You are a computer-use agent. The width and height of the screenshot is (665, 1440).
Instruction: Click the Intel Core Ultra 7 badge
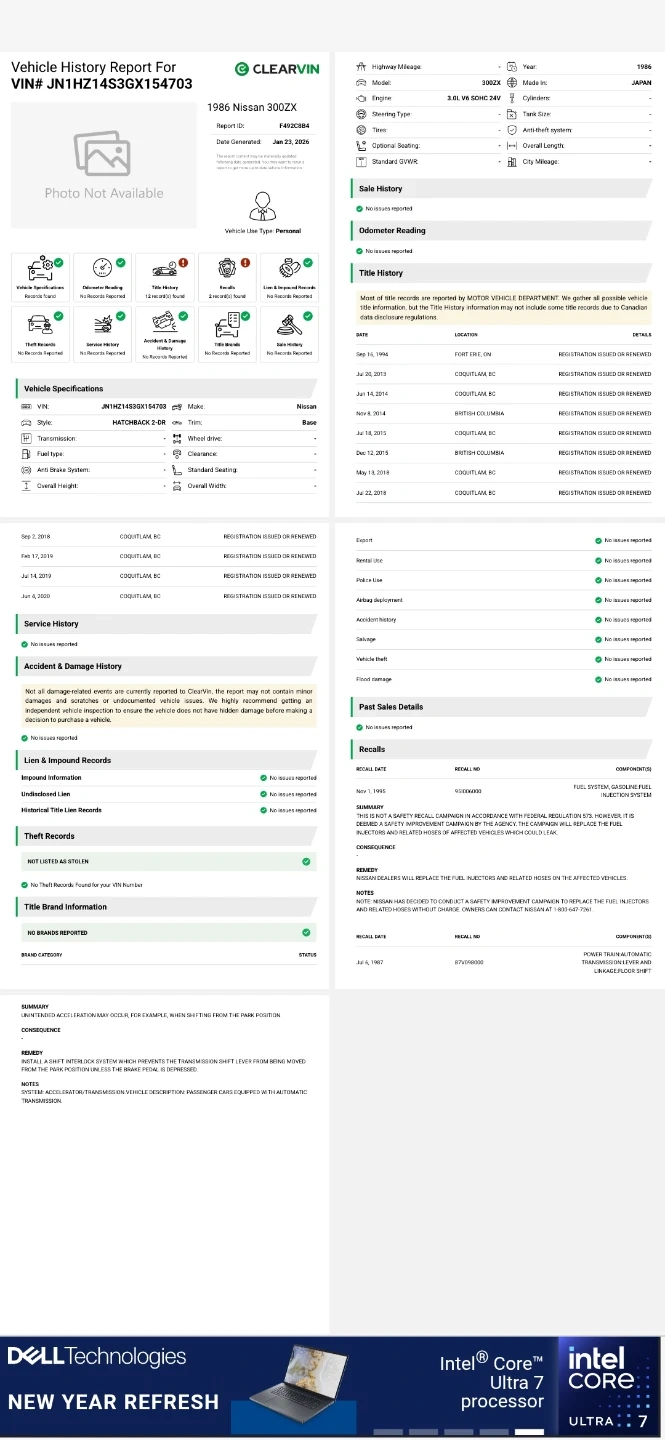pos(608,1385)
